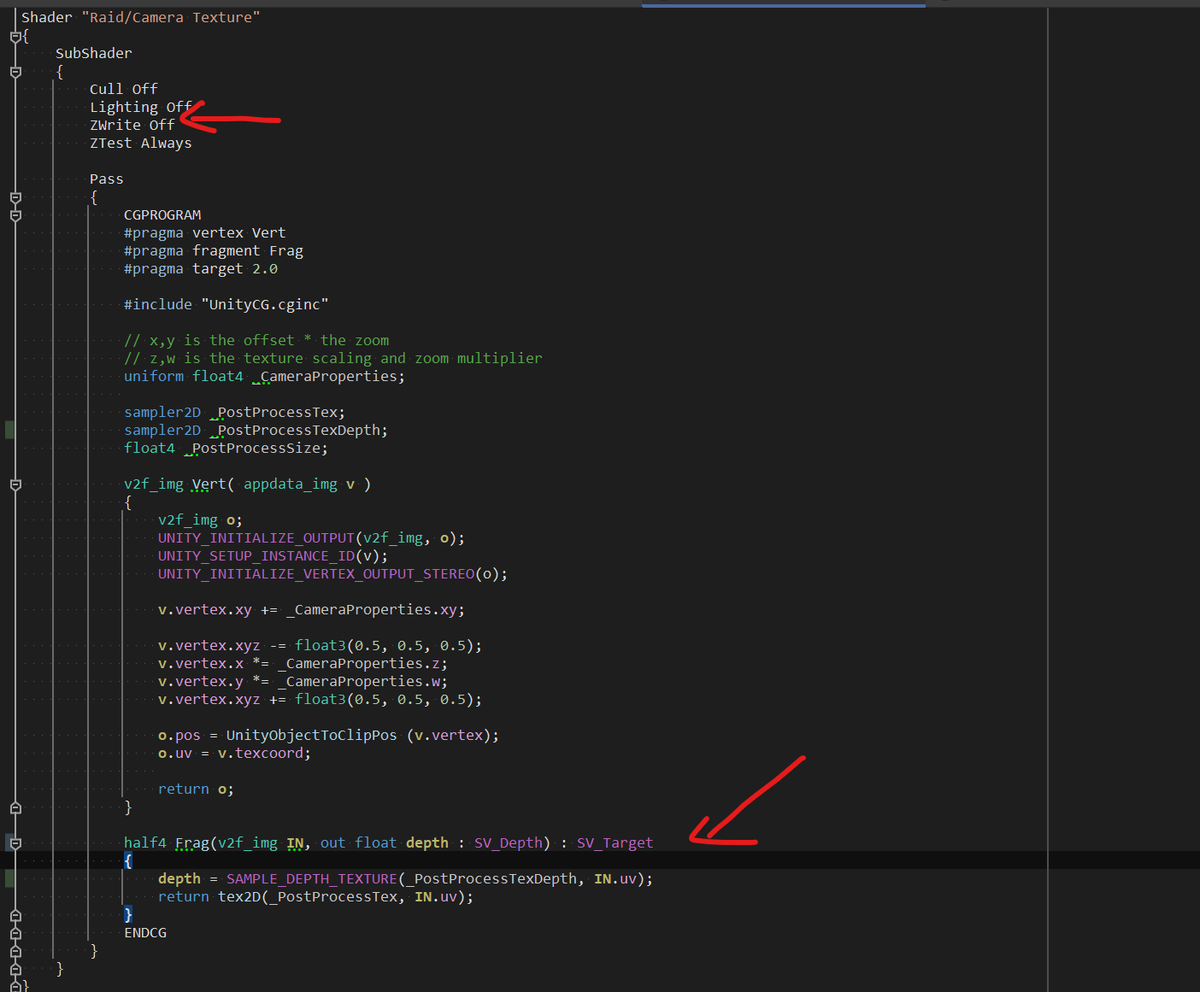The width and height of the screenshot is (1200, 992).
Task: Collapse the Vert function fold marker
Action: click(14, 485)
